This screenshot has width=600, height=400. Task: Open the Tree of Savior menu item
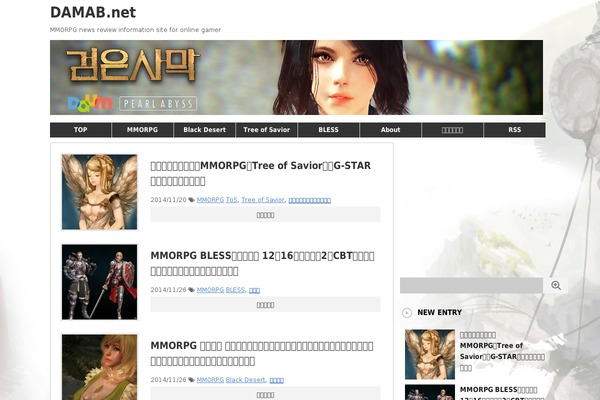pos(266,130)
